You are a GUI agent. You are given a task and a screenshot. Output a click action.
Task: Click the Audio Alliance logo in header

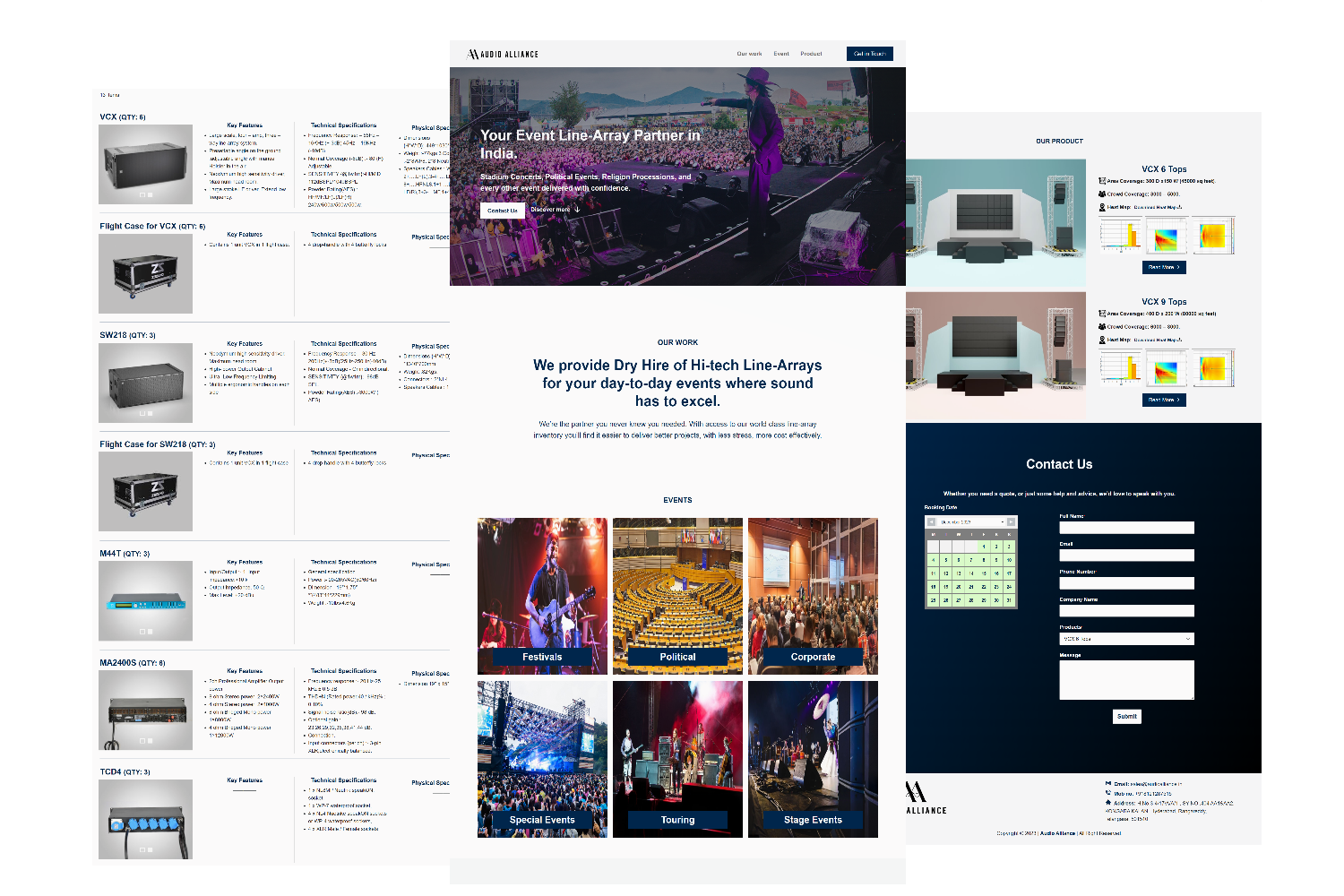coord(503,54)
